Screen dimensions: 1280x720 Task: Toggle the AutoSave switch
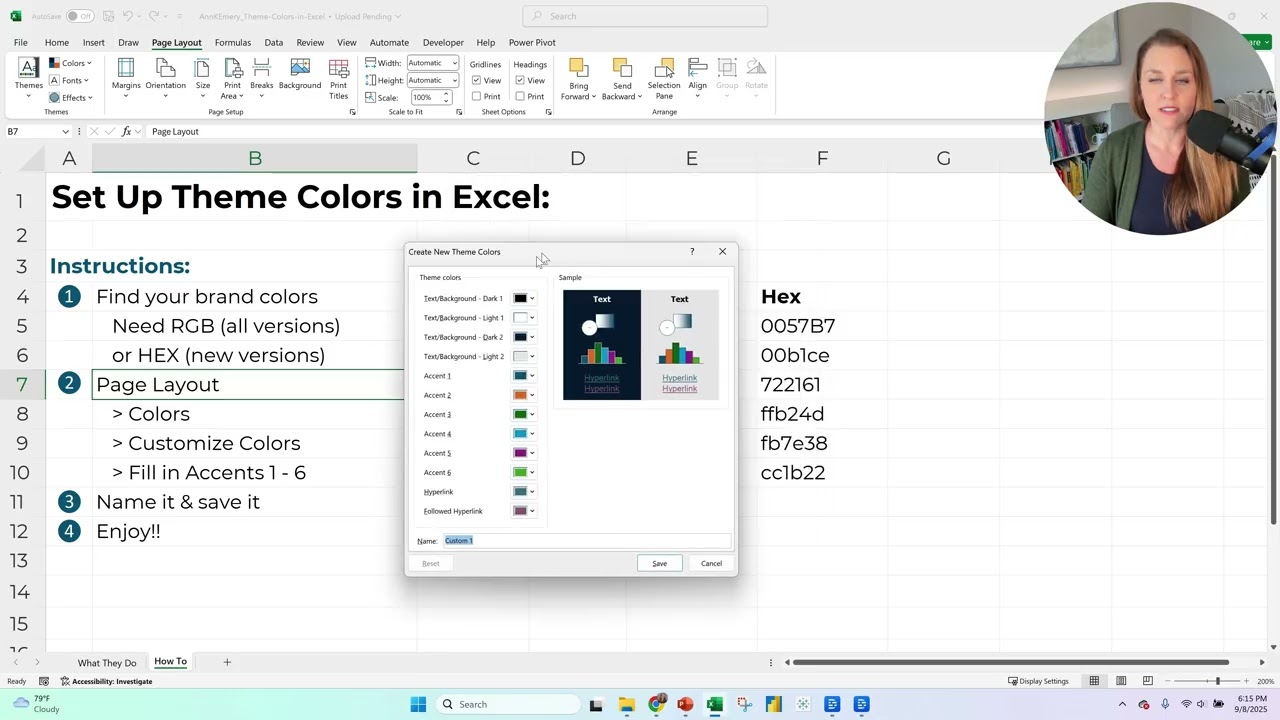pos(80,16)
